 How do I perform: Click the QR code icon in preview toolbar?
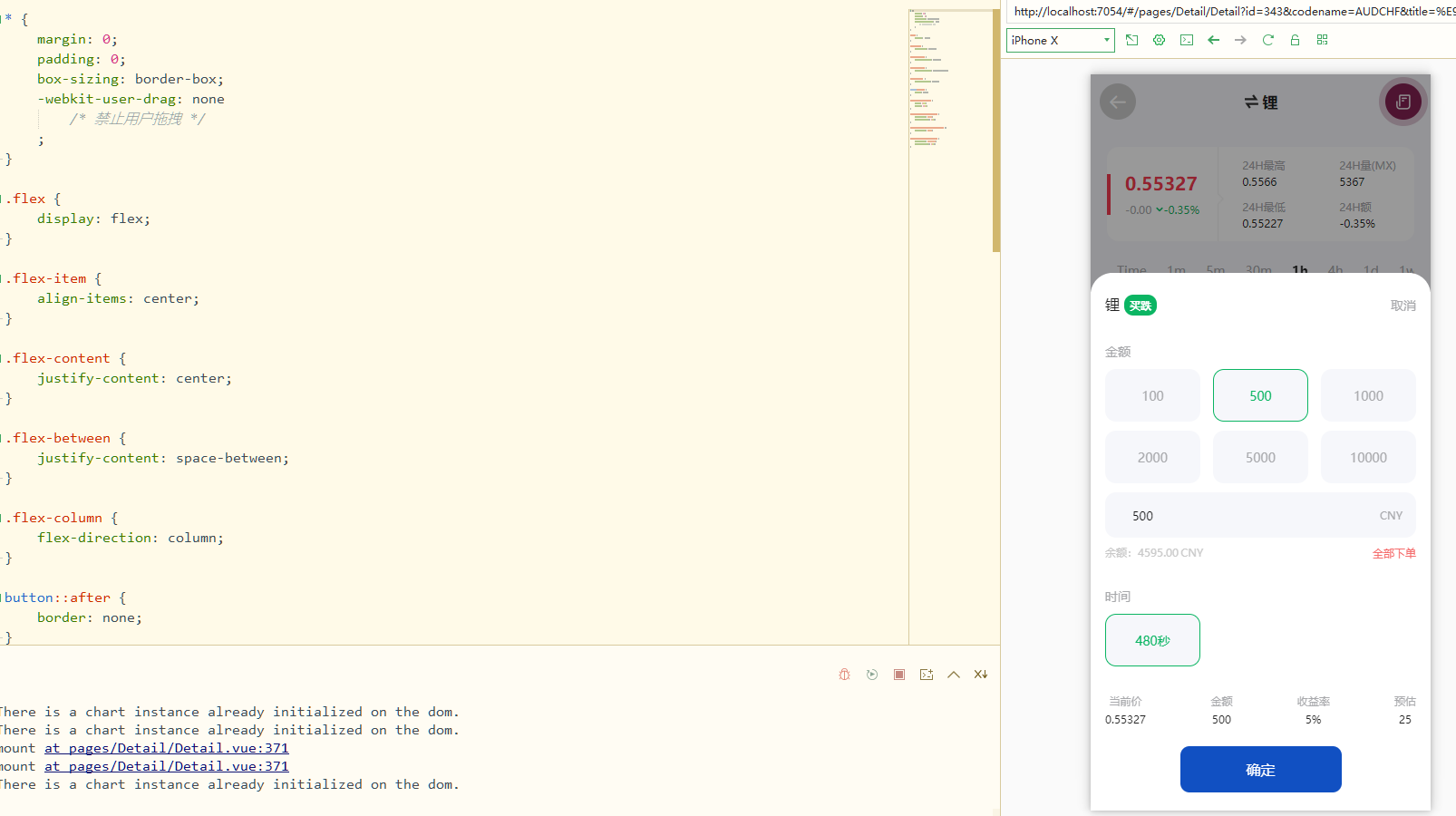pos(1322,40)
